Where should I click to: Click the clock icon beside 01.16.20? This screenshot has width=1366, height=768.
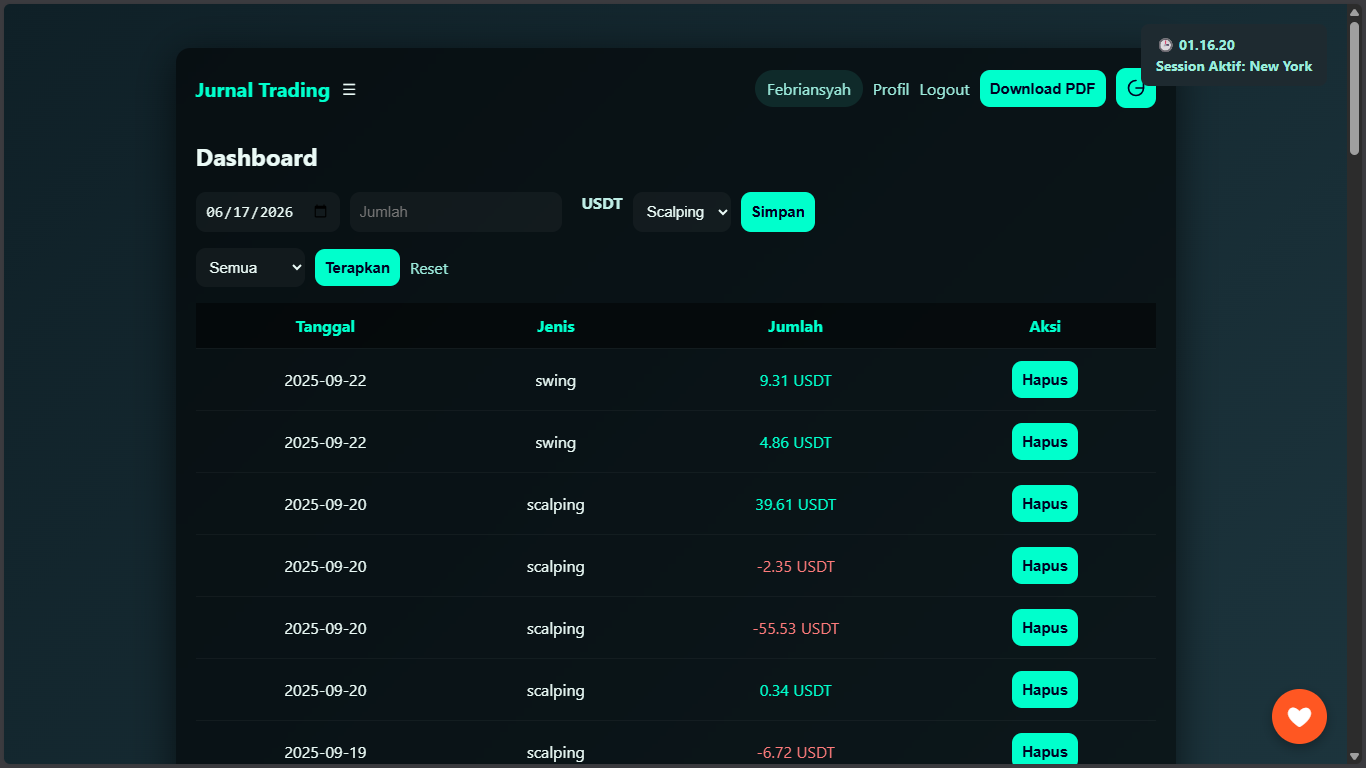point(1165,45)
